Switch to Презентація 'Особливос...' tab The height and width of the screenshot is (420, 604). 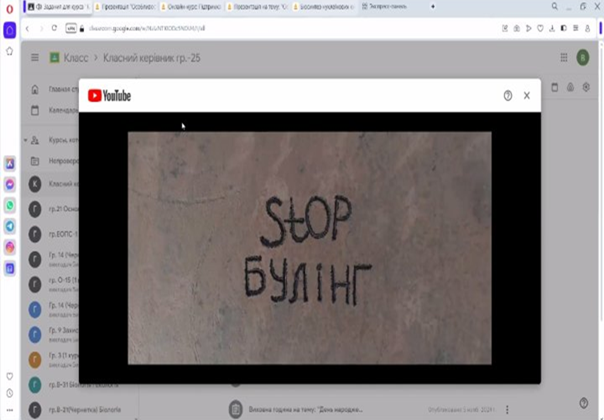pyautogui.click(x=125, y=7)
